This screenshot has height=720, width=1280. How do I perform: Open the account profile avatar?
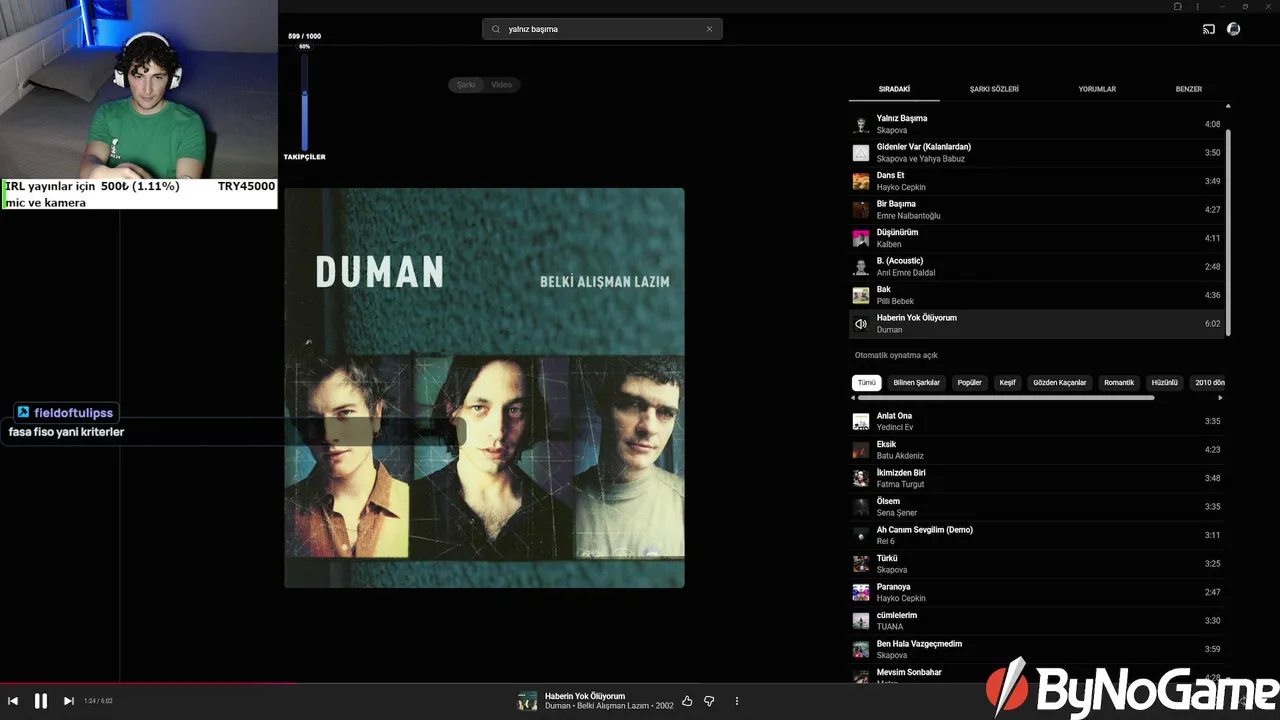(1233, 29)
